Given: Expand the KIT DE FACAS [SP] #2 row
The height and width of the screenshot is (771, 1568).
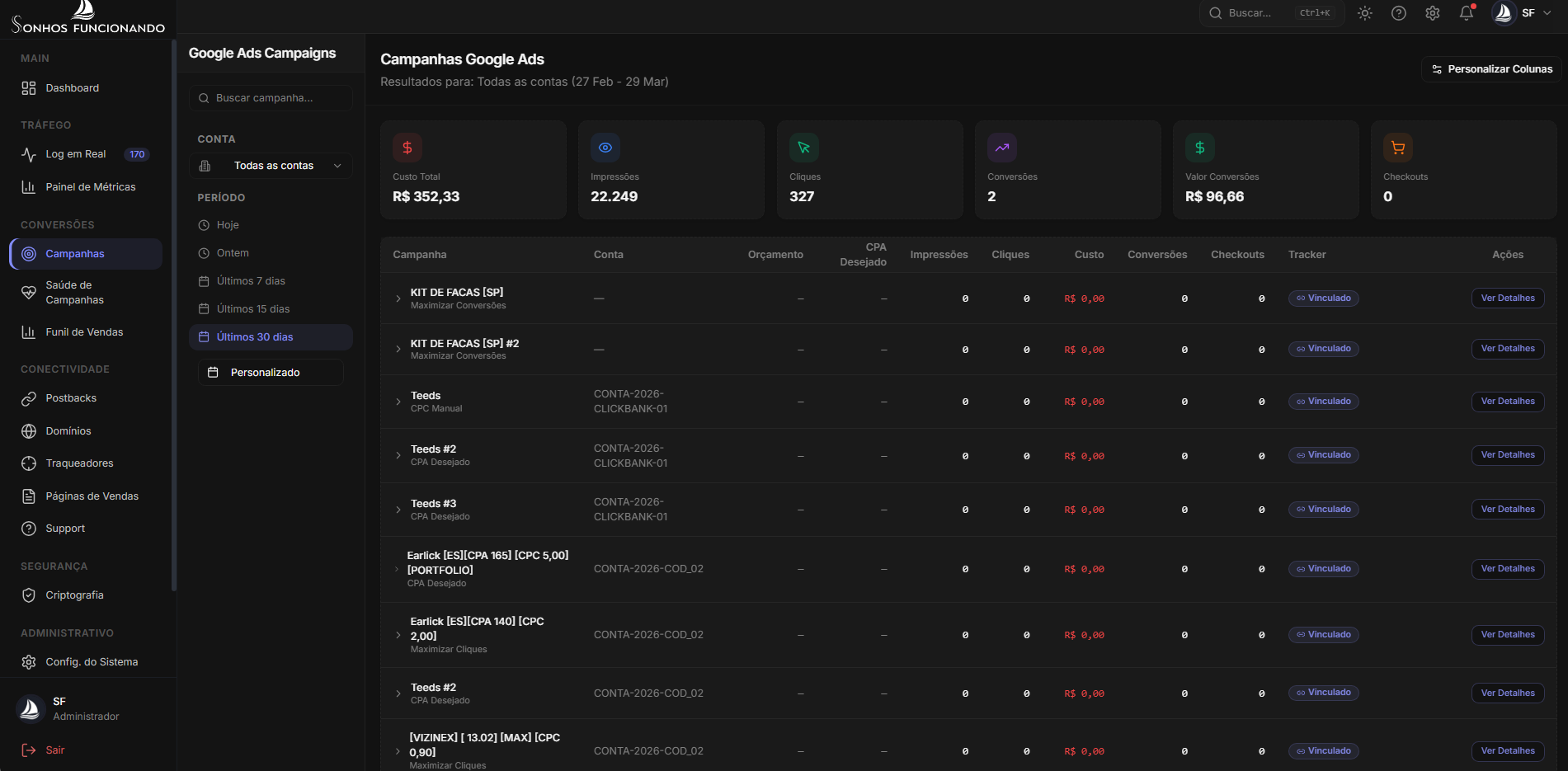Looking at the screenshot, I should 398,350.
